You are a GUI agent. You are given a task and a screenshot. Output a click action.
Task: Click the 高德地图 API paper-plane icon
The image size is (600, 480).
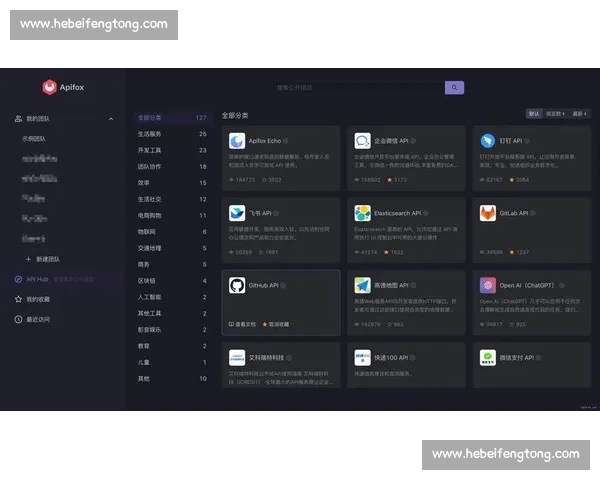point(362,285)
